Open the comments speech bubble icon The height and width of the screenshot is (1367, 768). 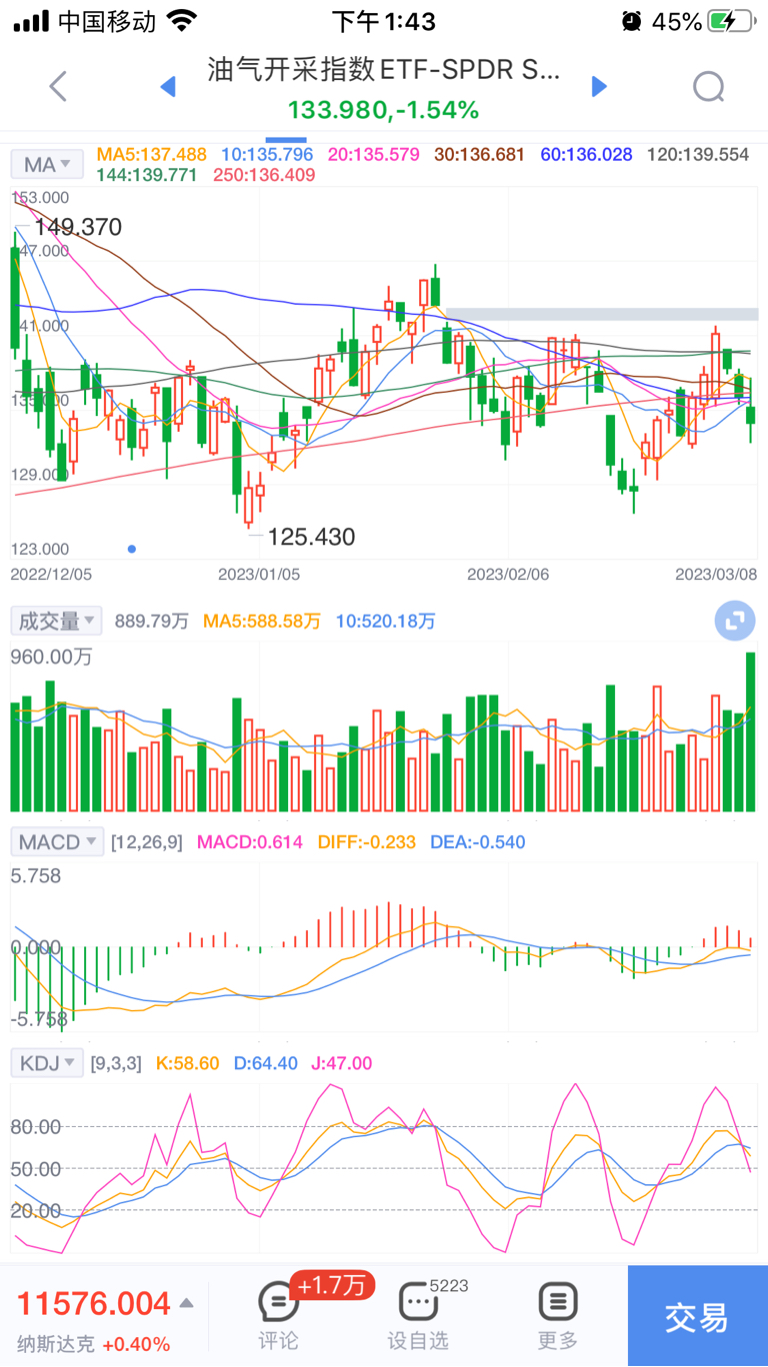pyautogui.click(x=278, y=1302)
